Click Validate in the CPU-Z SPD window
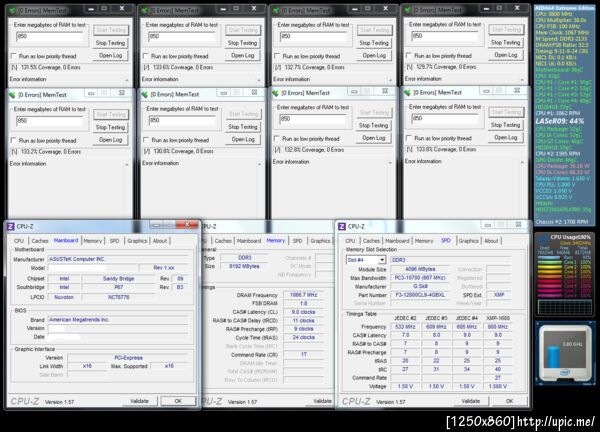 (471, 401)
